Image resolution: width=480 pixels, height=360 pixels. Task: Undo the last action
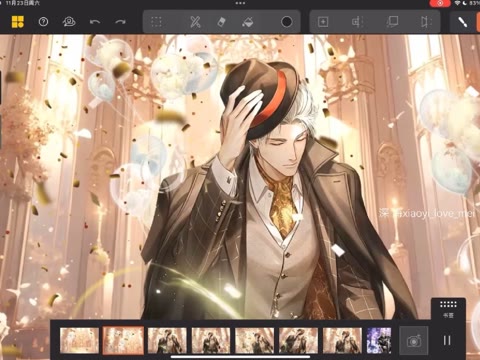point(95,22)
